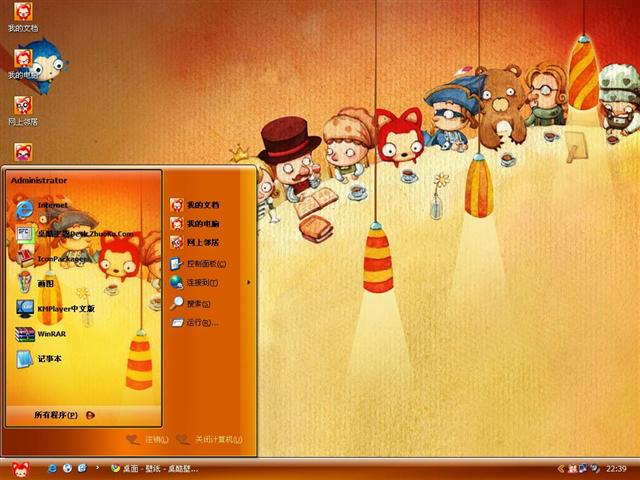The height and width of the screenshot is (480, 640).
Task: Expand 所有程序(P) all programs
Action: [64, 415]
